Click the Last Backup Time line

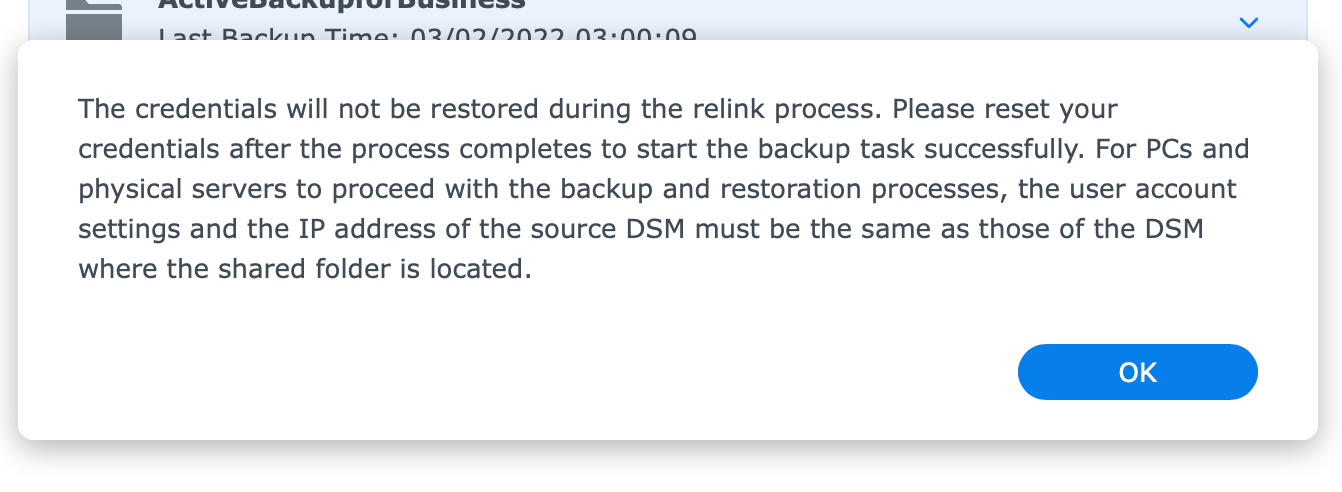tap(428, 35)
